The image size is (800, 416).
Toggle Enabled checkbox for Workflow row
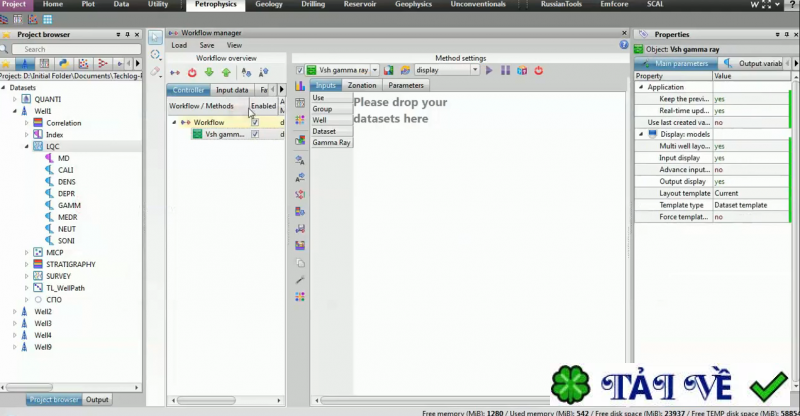point(255,123)
